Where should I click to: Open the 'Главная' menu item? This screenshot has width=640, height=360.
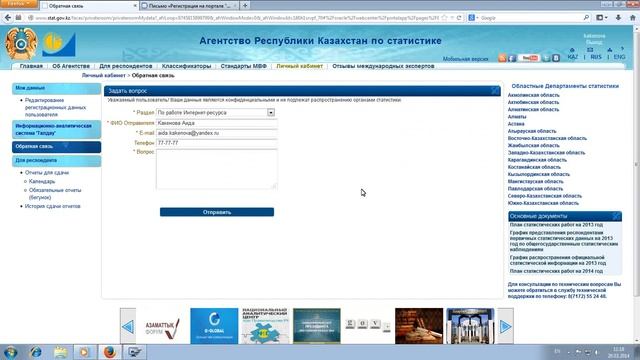pyautogui.click(x=31, y=66)
